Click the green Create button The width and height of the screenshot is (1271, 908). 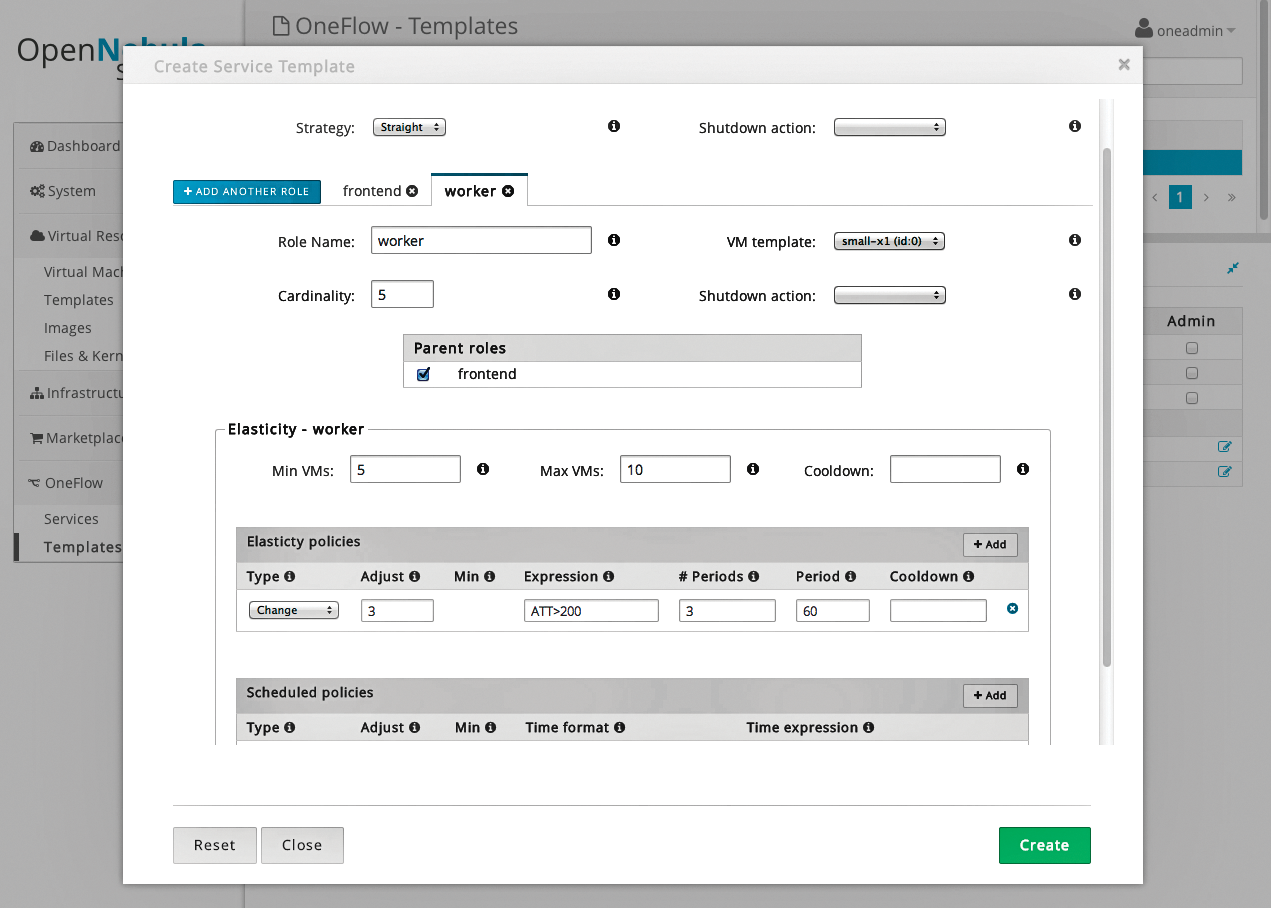coord(1044,845)
